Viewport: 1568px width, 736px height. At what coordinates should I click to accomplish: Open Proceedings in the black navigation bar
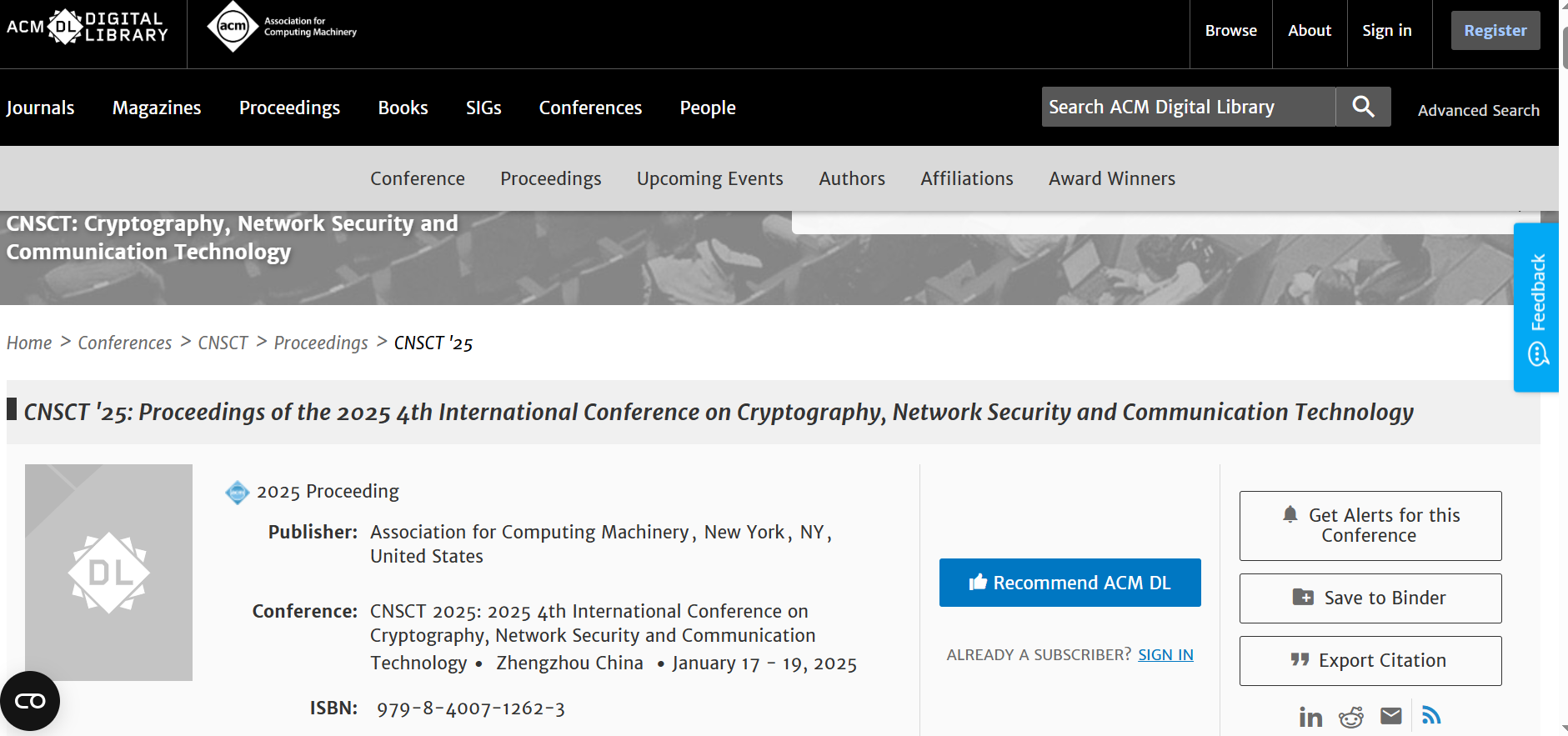[289, 108]
